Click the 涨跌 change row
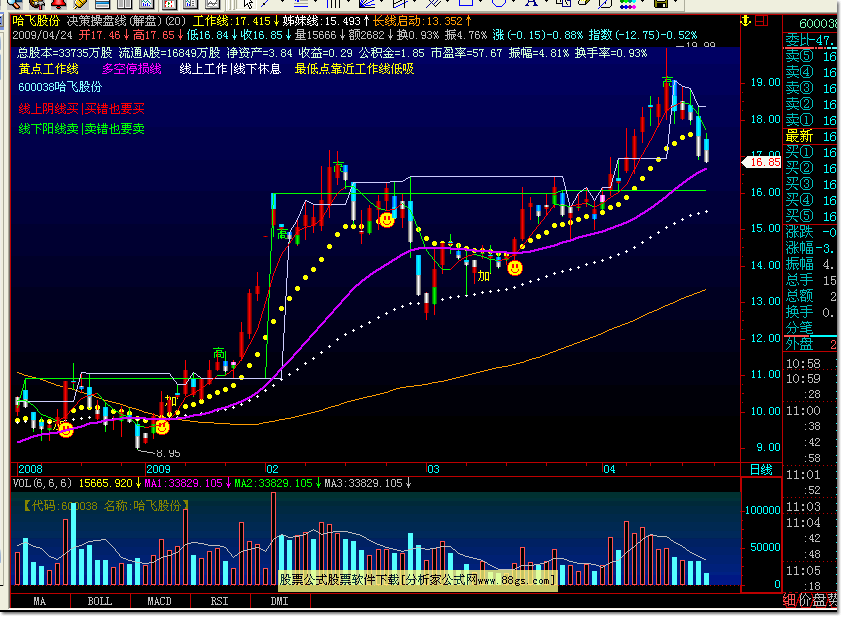This screenshot has height=618, width=844. (x=811, y=232)
